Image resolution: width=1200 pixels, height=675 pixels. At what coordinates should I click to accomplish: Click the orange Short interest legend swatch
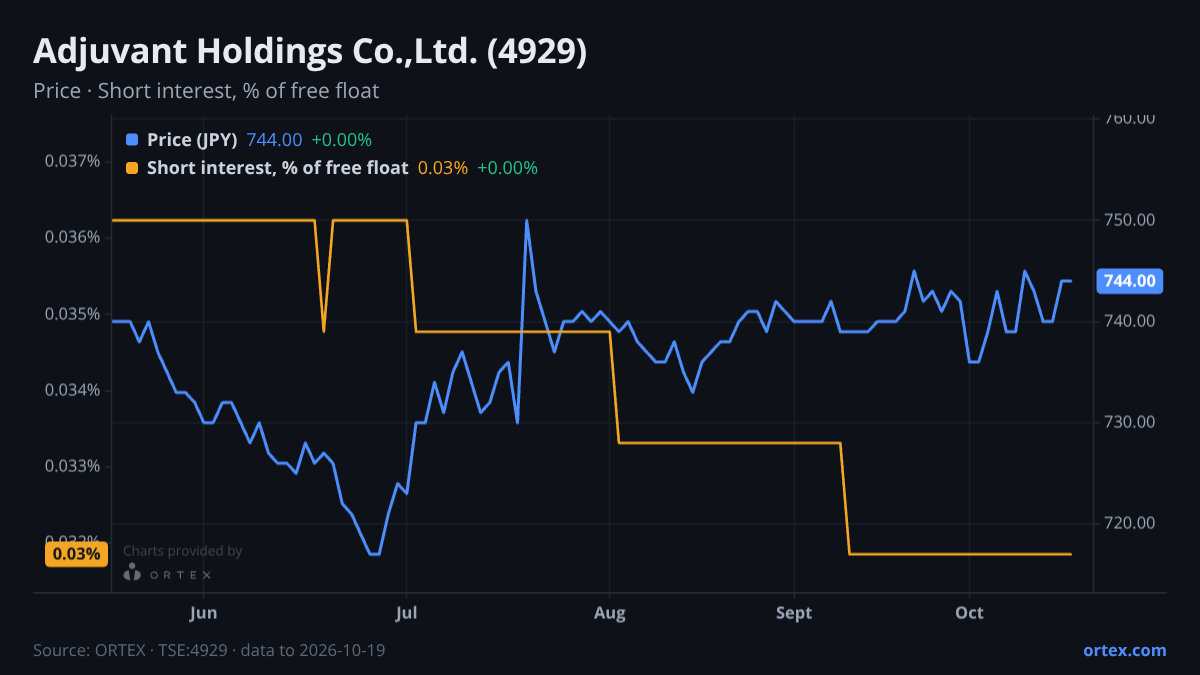pyautogui.click(x=132, y=168)
